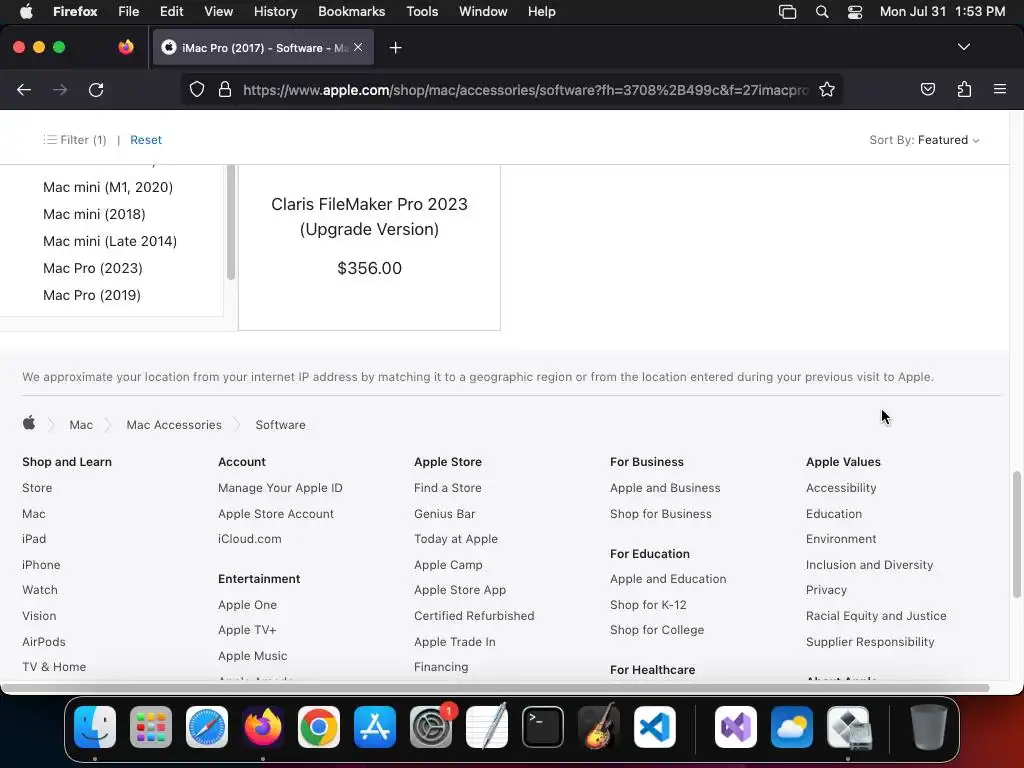This screenshot has width=1024, height=768.
Task: Click the Firefox back arrow button
Action: [x=24, y=90]
